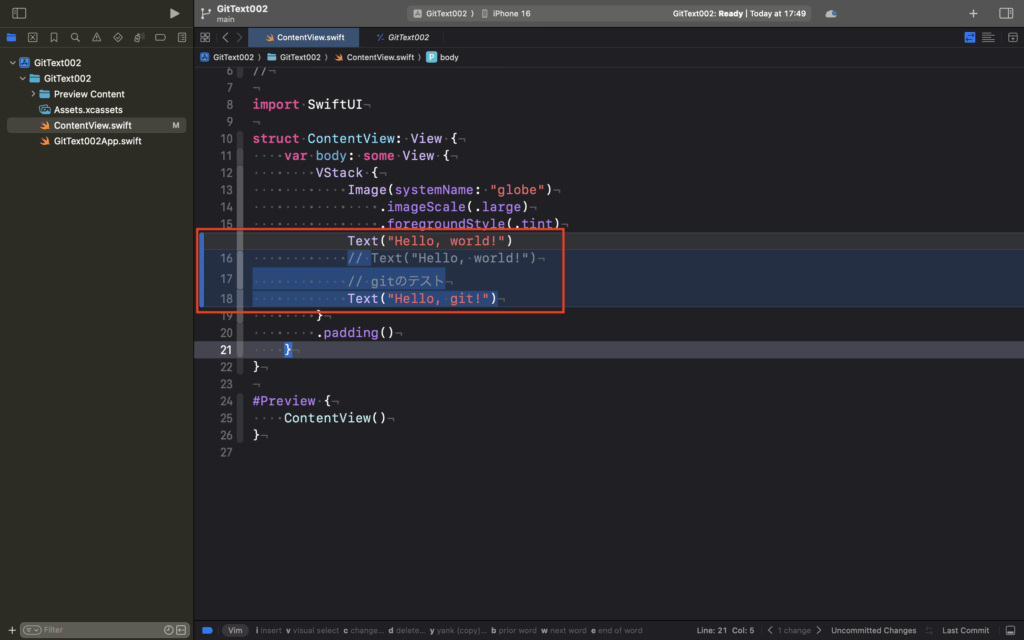
Task: Add a new editor pane
Action: 1012,37
